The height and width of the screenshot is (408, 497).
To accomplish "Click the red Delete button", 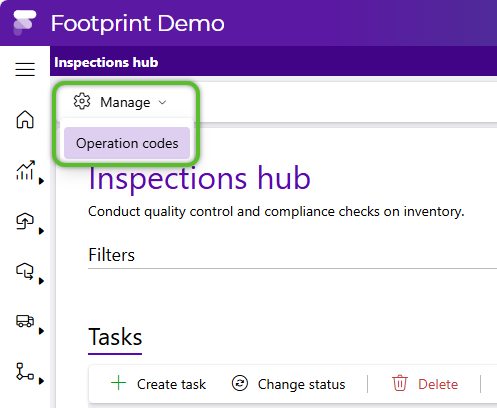I will [425, 384].
